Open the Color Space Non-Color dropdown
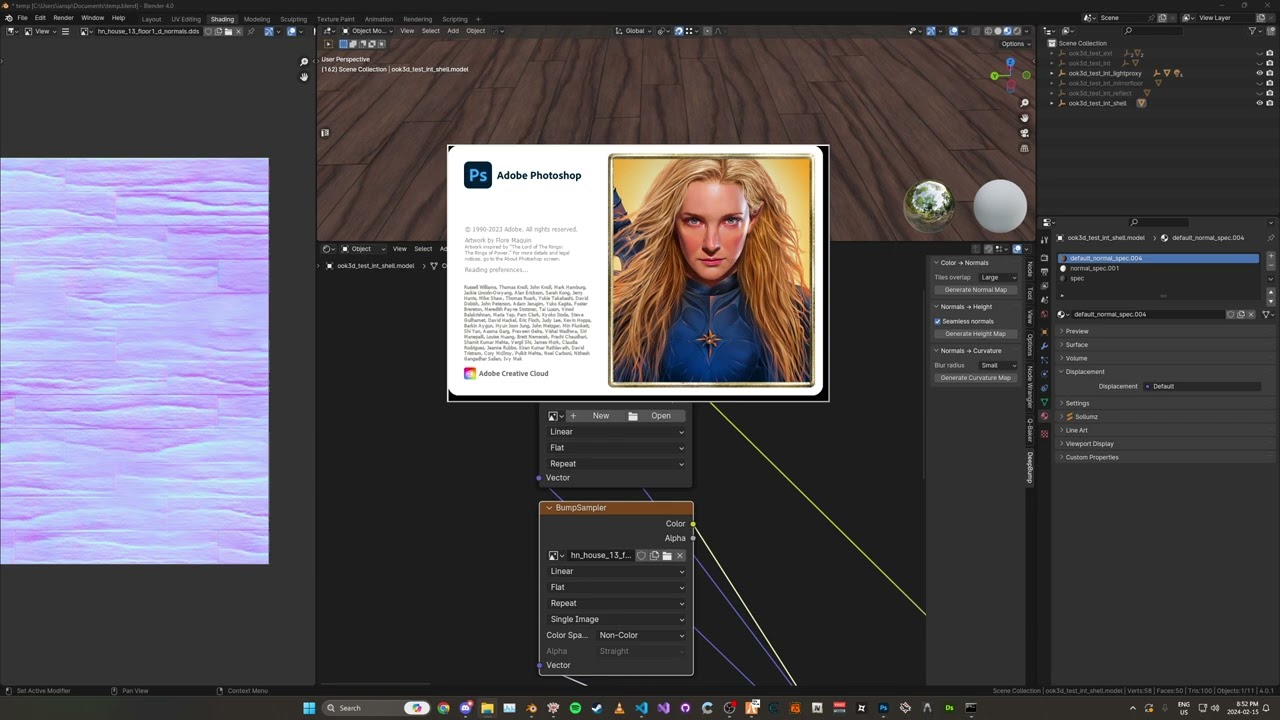Image resolution: width=1280 pixels, height=720 pixels. pyautogui.click(x=641, y=635)
